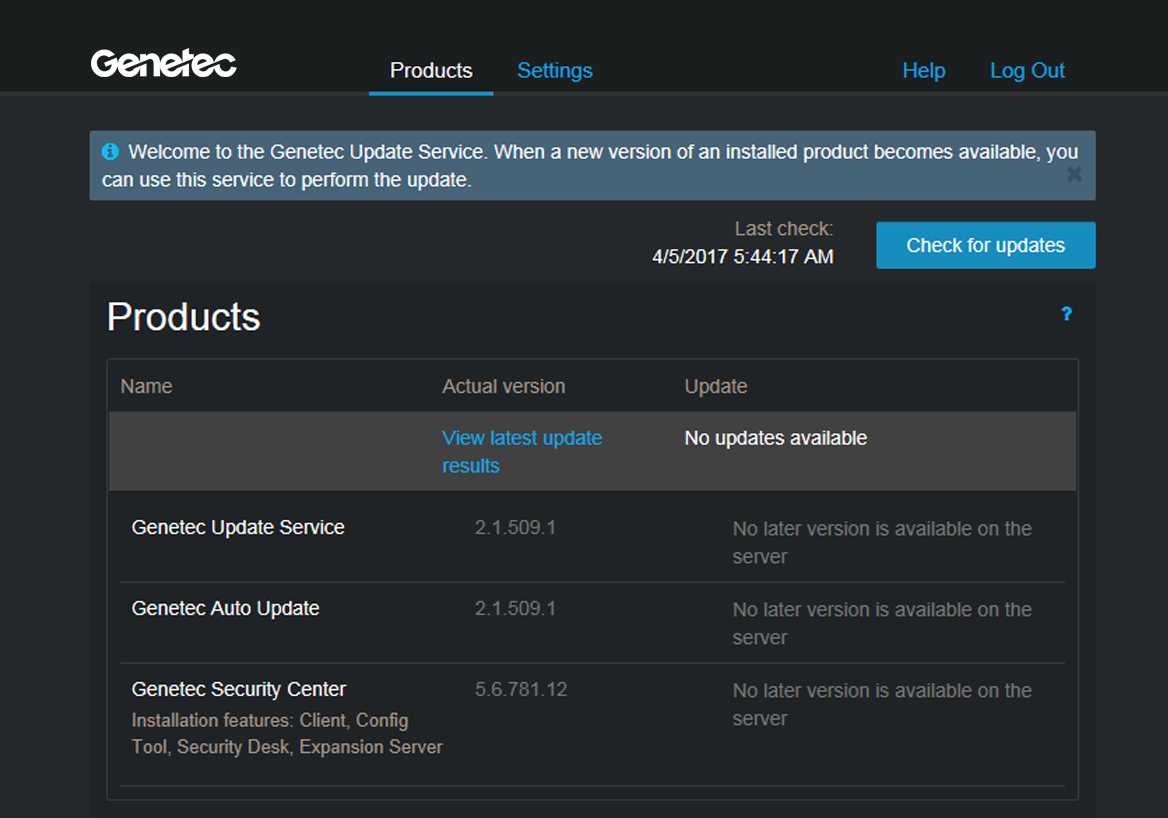Click Genetec Update Service version 2.1.509.1
This screenshot has height=818, width=1168.
click(x=515, y=527)
